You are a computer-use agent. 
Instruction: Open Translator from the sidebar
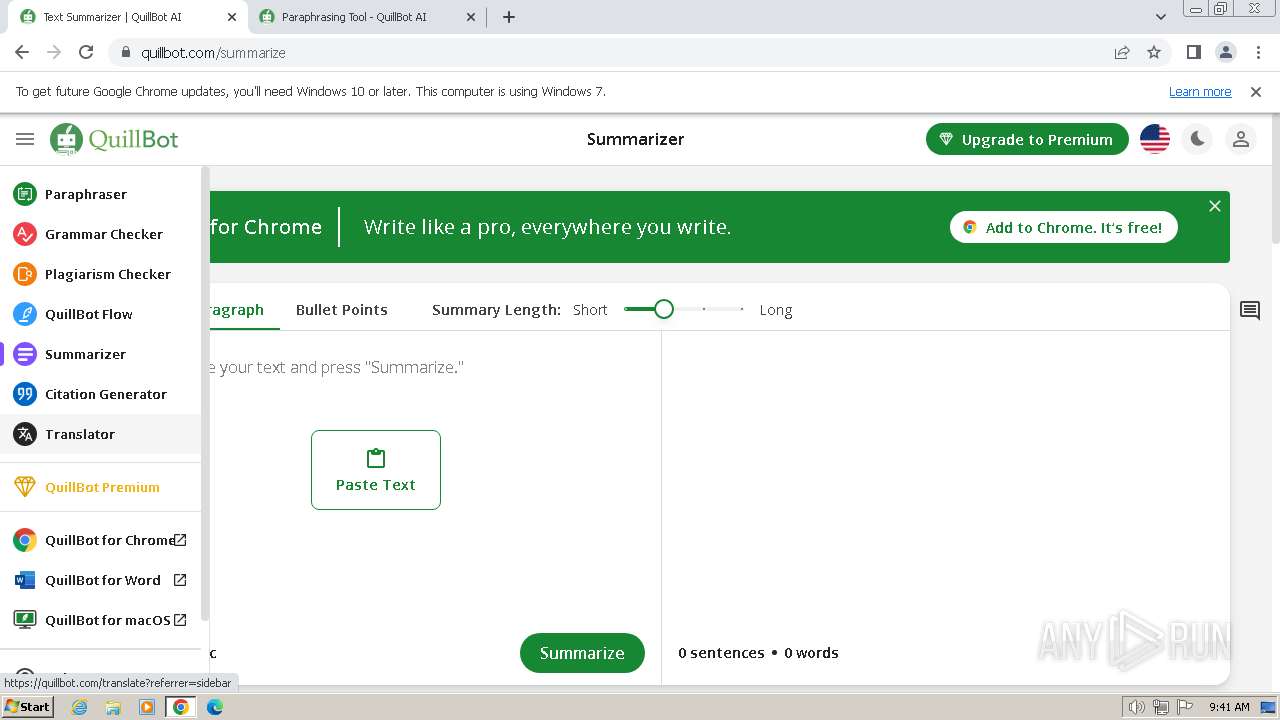(x=100, y=434)
